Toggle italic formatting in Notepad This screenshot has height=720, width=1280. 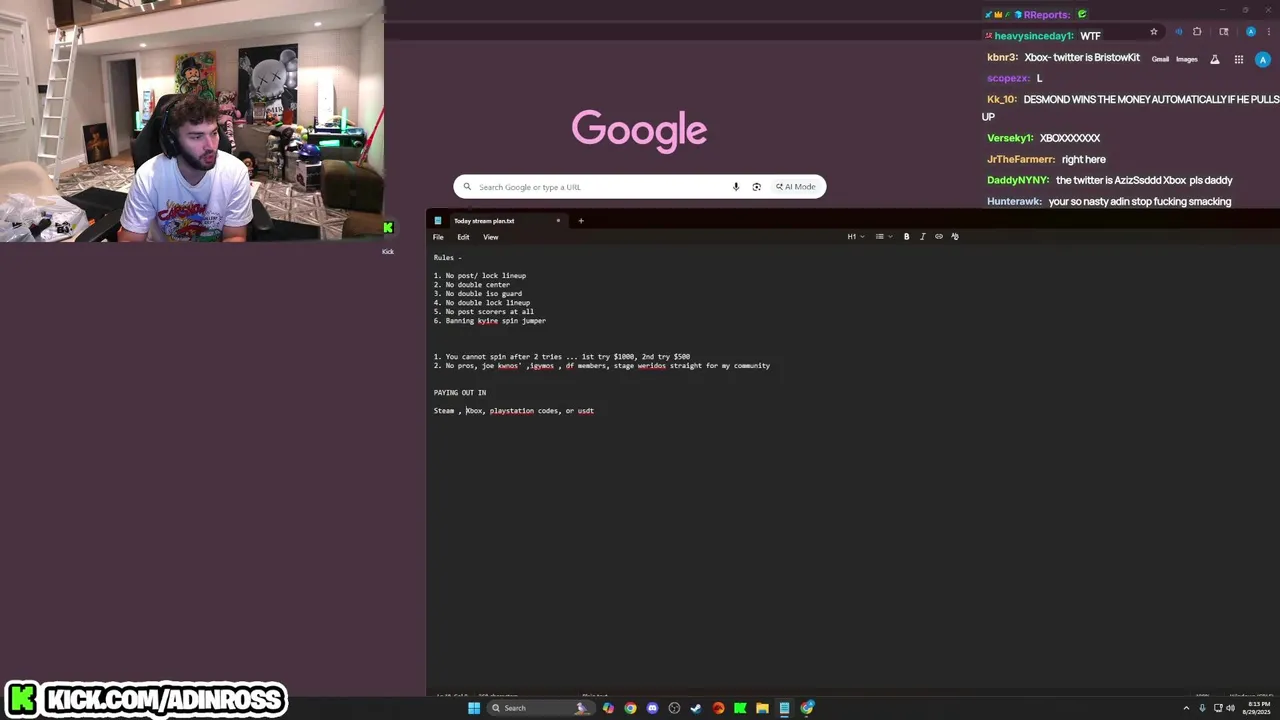(923, 237)
